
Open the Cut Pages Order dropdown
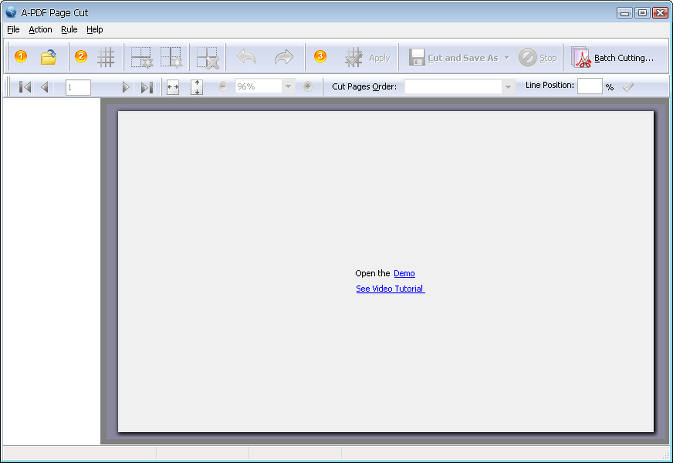coord(508,87)
